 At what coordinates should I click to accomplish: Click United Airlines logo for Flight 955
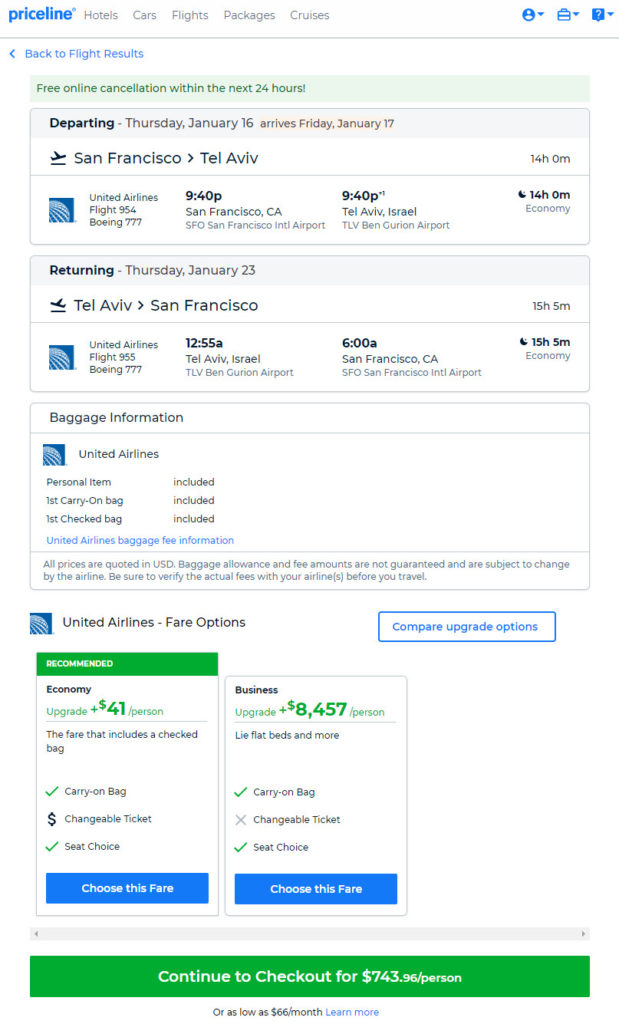point(61,357)
